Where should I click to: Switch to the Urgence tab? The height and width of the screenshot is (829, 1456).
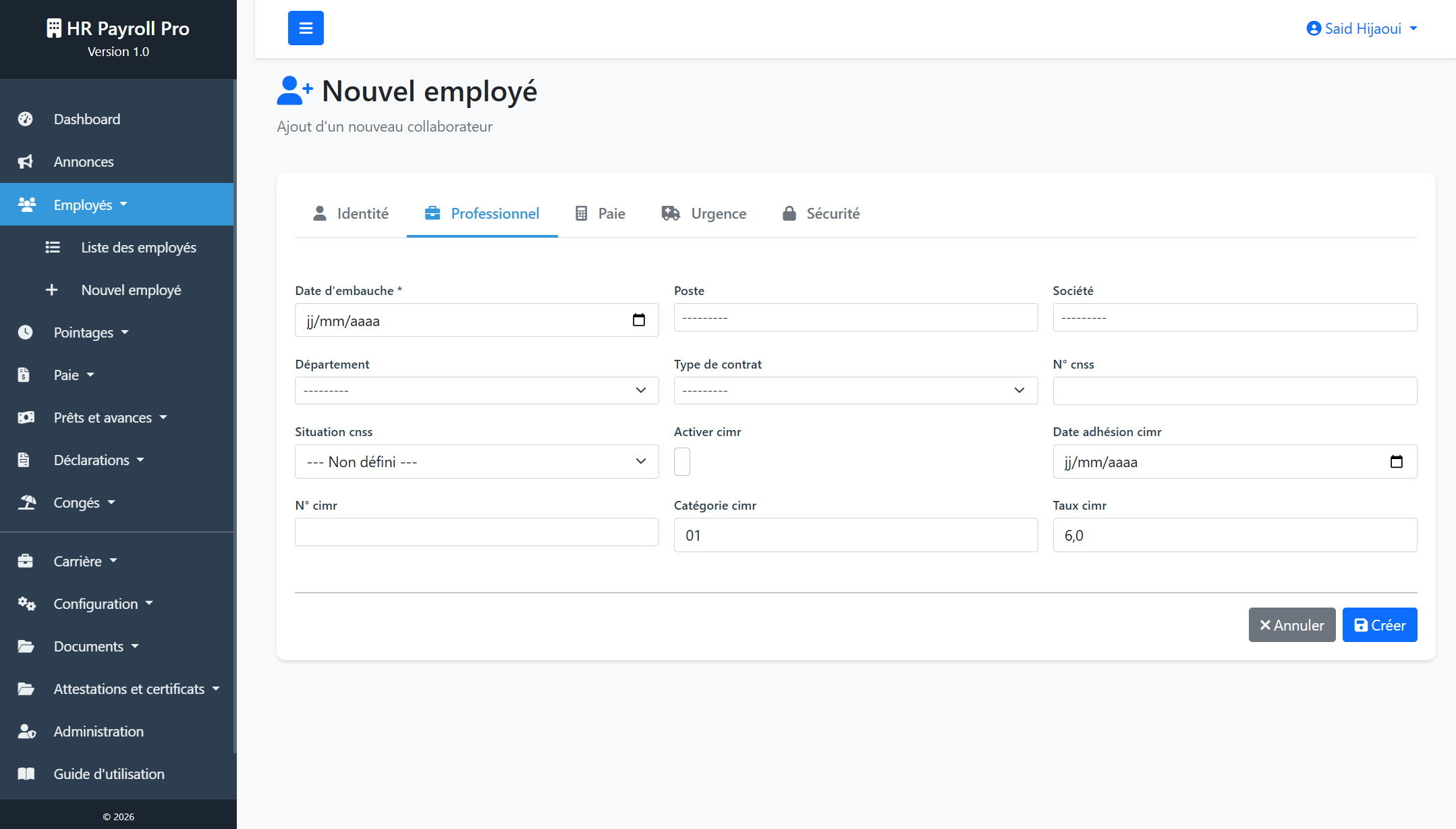pyautogui.click(x=704, y=214)
